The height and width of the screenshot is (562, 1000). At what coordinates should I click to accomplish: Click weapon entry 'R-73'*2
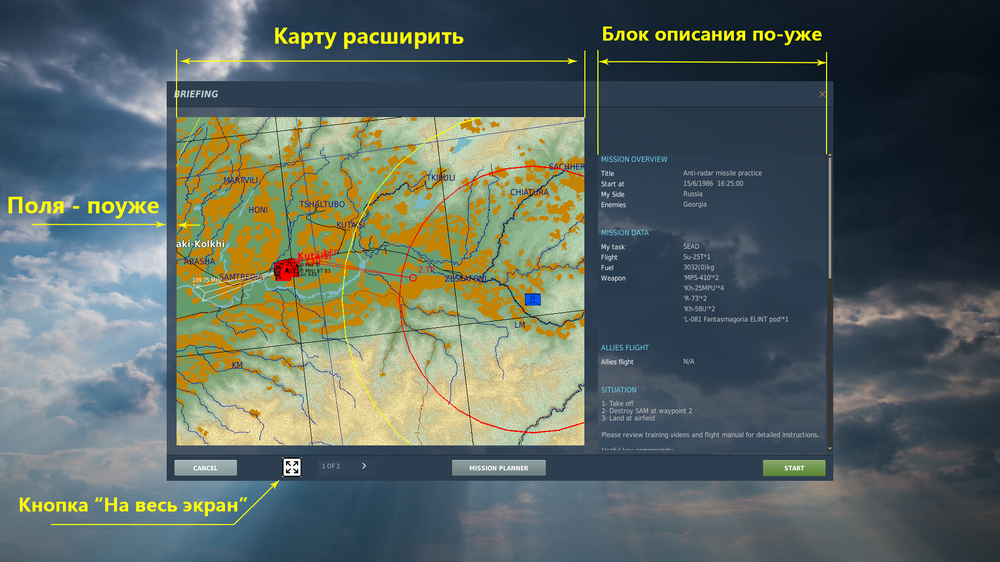[x=695, y=299]
